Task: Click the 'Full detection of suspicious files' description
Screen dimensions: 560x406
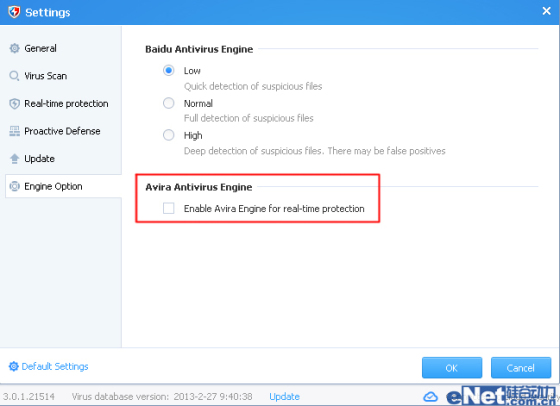Action: click(249, 118)
